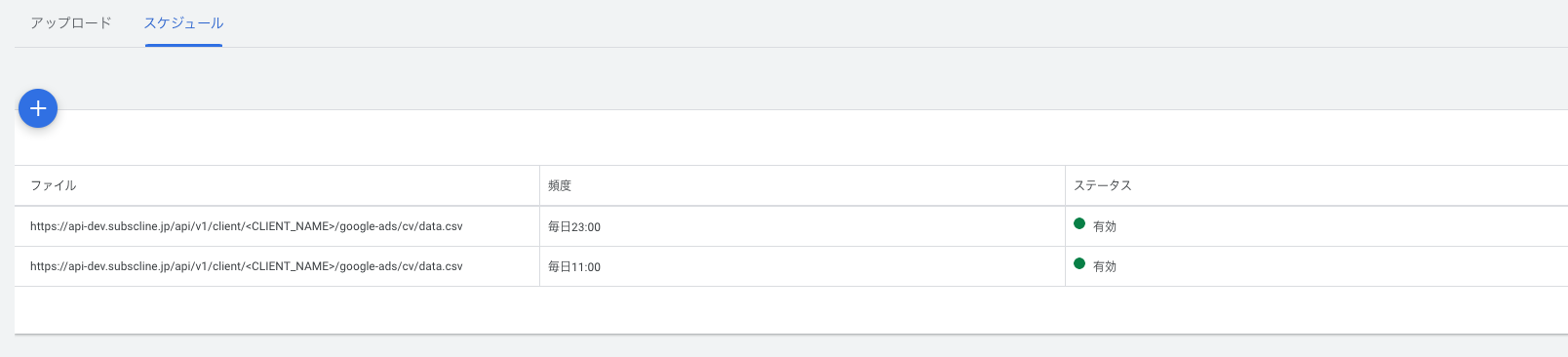
Task: Click the ファイル column header
Action: point(53,185)
